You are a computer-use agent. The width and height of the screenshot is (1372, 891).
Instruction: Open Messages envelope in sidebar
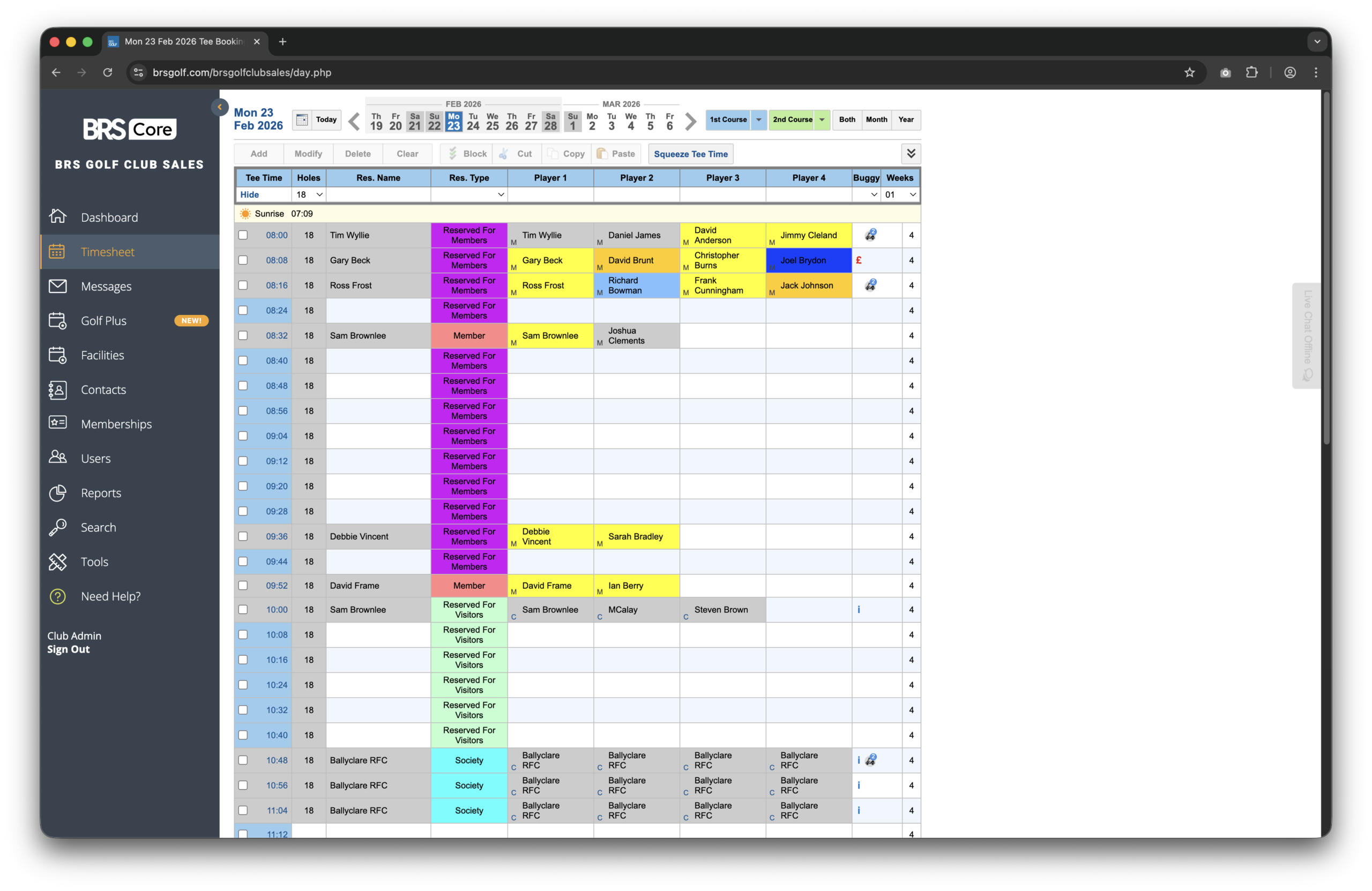(x=58, y=287)
